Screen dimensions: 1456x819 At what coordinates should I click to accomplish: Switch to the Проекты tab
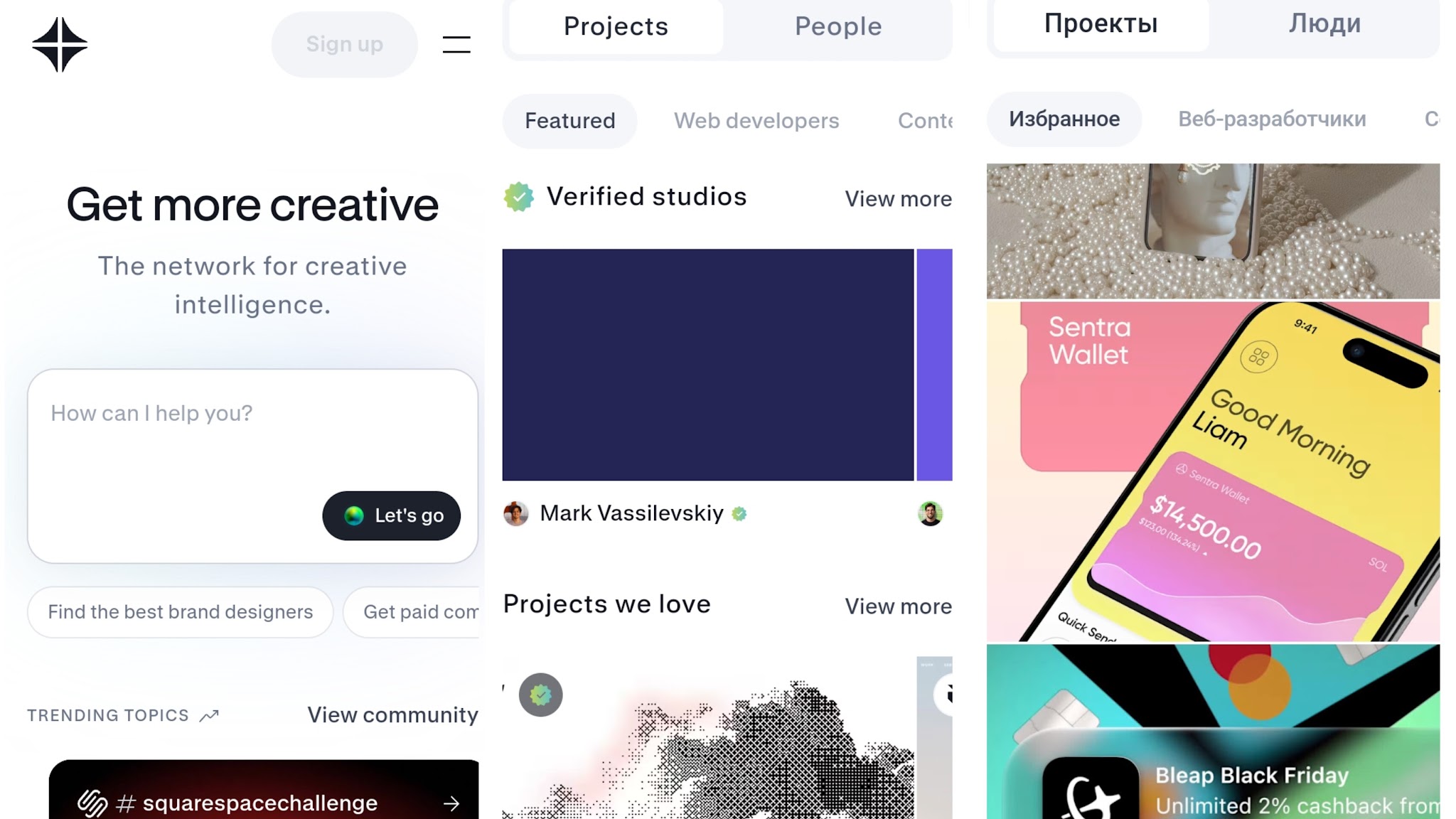point(1101,24)
